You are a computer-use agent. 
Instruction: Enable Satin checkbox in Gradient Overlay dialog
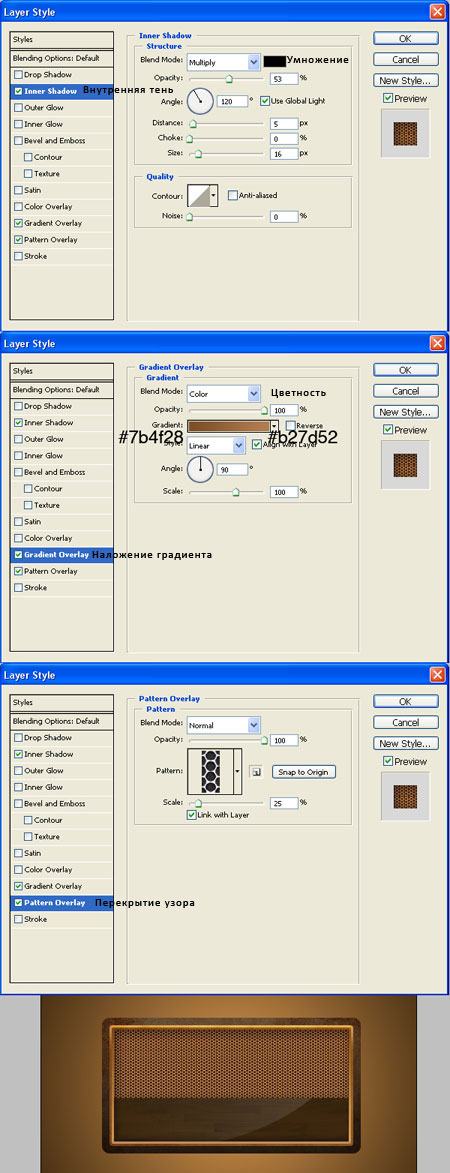18,522
